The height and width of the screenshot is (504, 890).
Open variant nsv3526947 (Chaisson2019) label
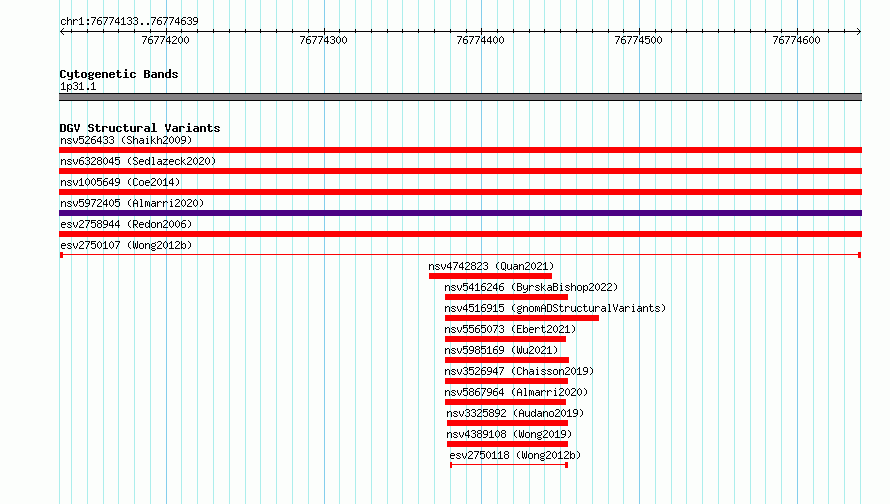tap(519, 371)
